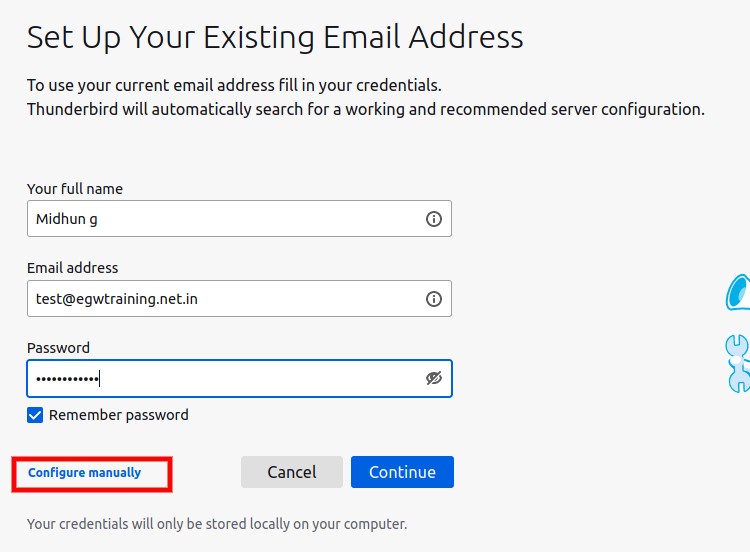
Task: Click the "Thunderbird will automatically search" description line
Action: (x=365, y=109)
